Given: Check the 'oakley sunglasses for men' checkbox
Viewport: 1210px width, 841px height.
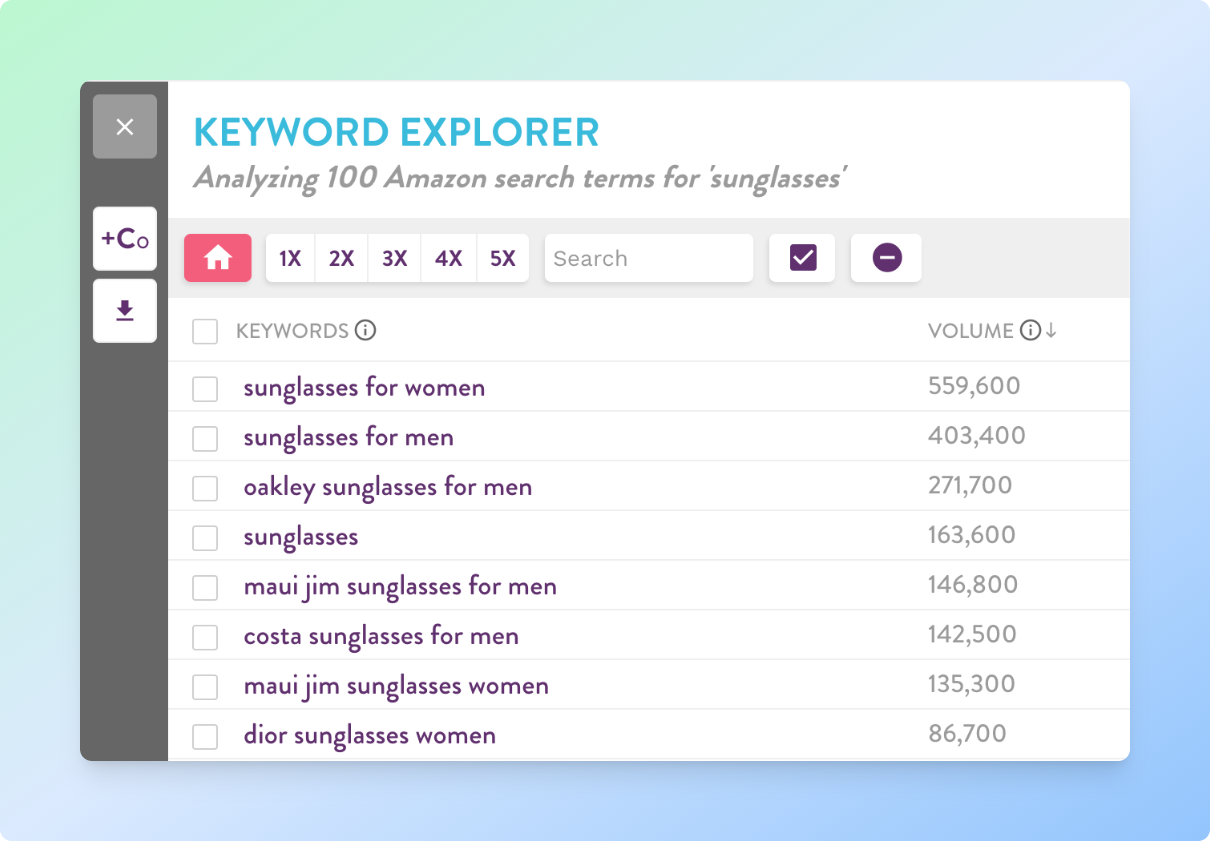Looking at the screenshot, I should tap(205, 488).
